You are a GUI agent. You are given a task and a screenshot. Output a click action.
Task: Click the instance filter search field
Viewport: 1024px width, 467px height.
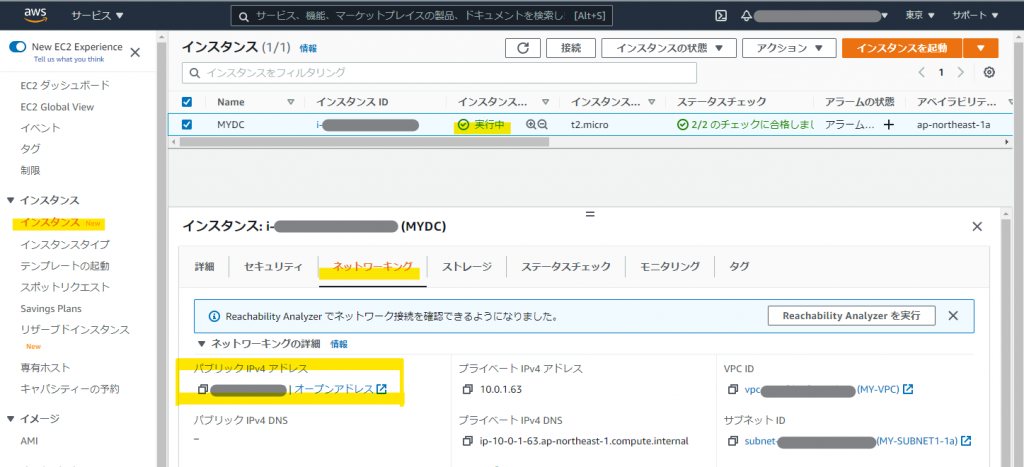540,73
